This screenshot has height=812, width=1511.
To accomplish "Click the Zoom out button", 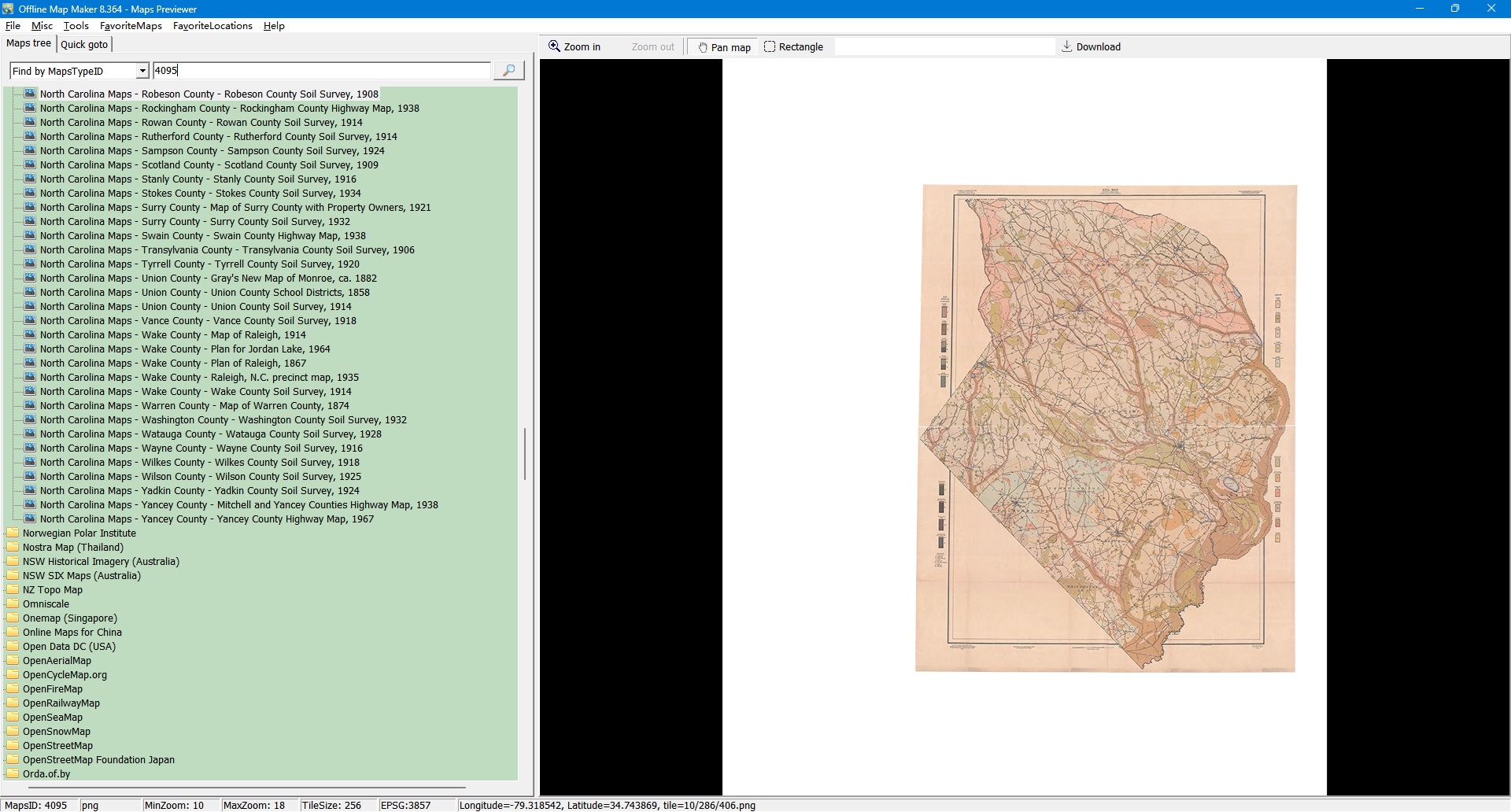I will 652,47.
